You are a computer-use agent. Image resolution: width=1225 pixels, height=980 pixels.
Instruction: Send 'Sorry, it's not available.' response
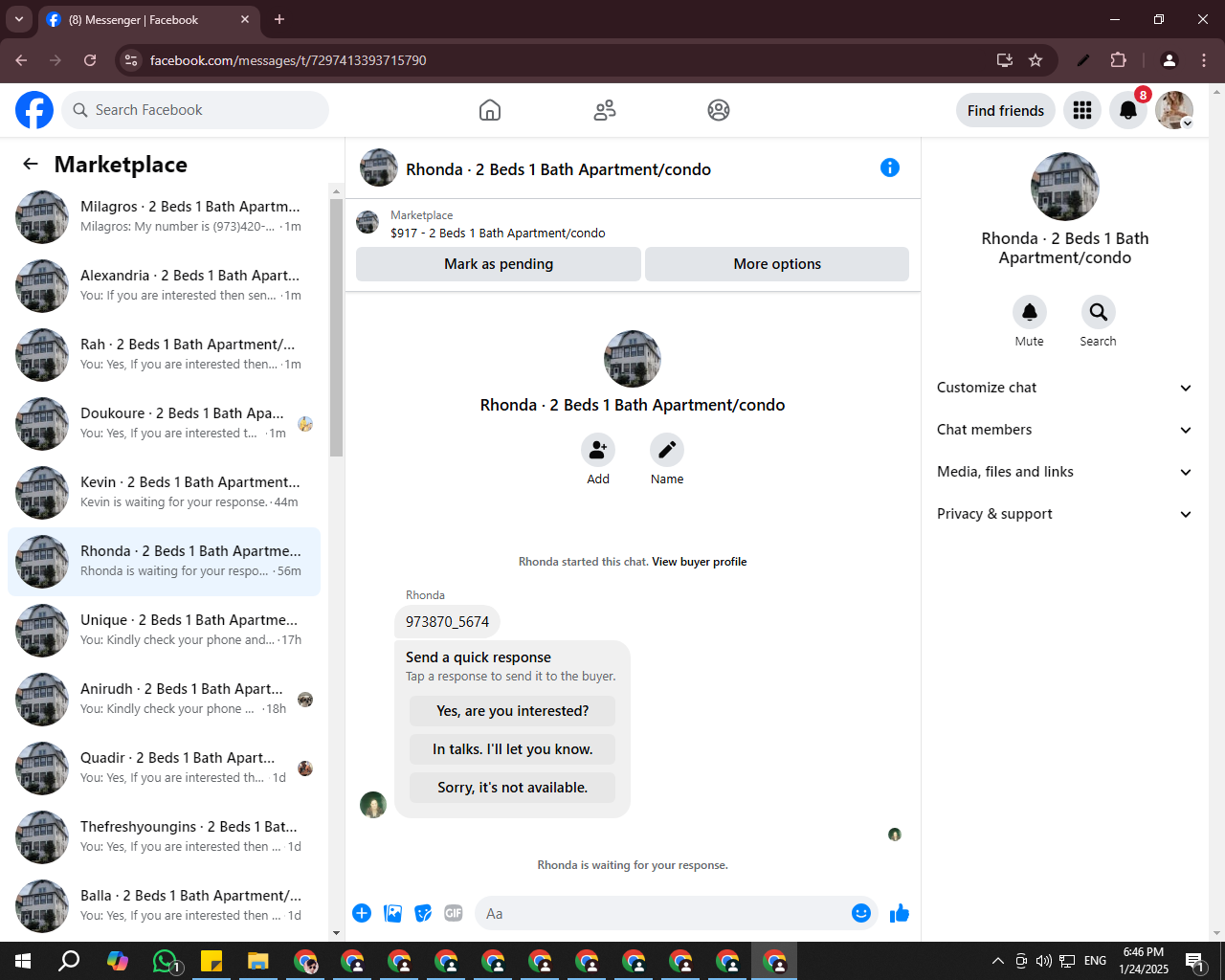(513, 788)
